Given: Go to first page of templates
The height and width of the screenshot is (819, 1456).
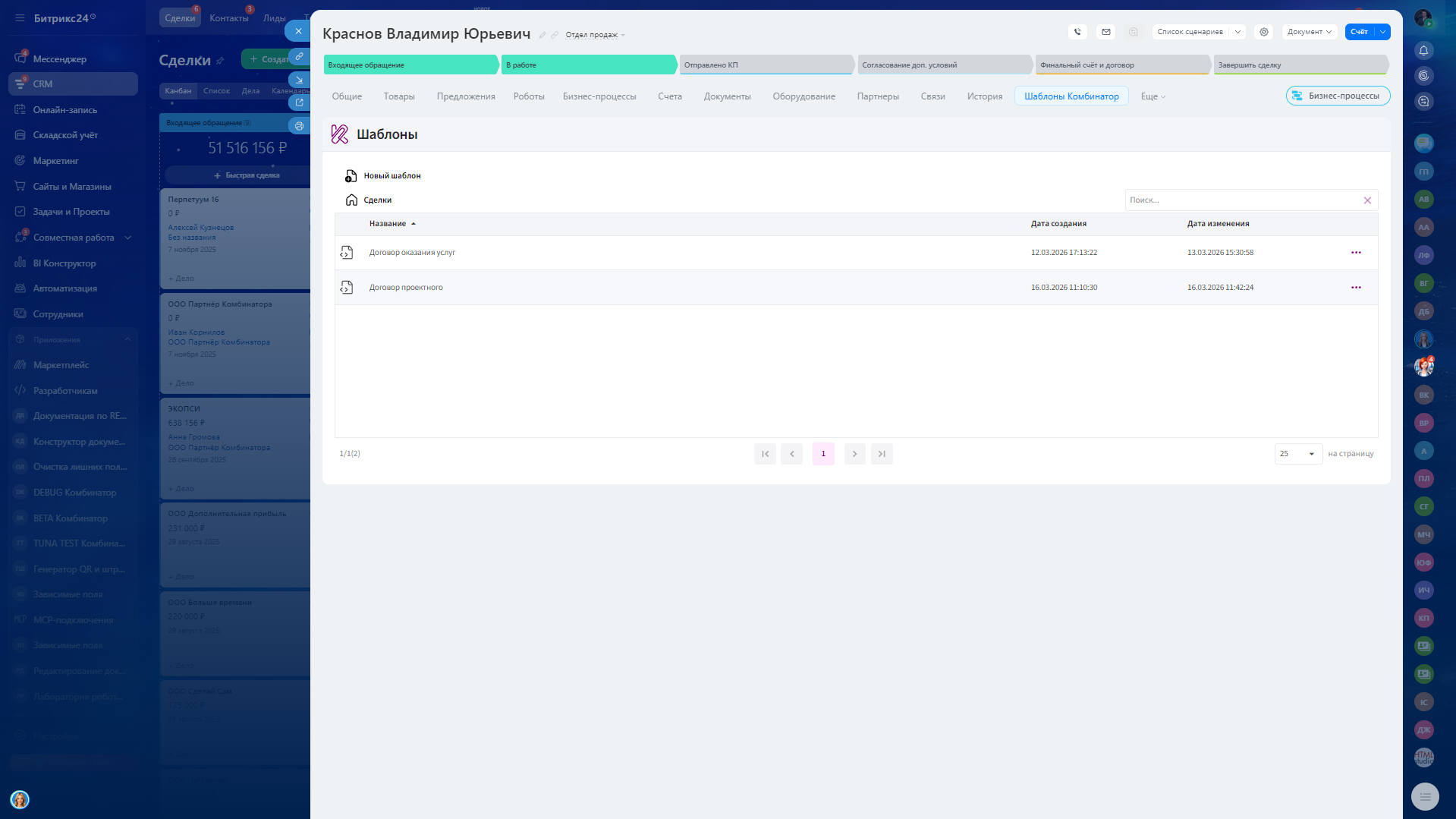Looking at the screenshot, I should (765, 454).
